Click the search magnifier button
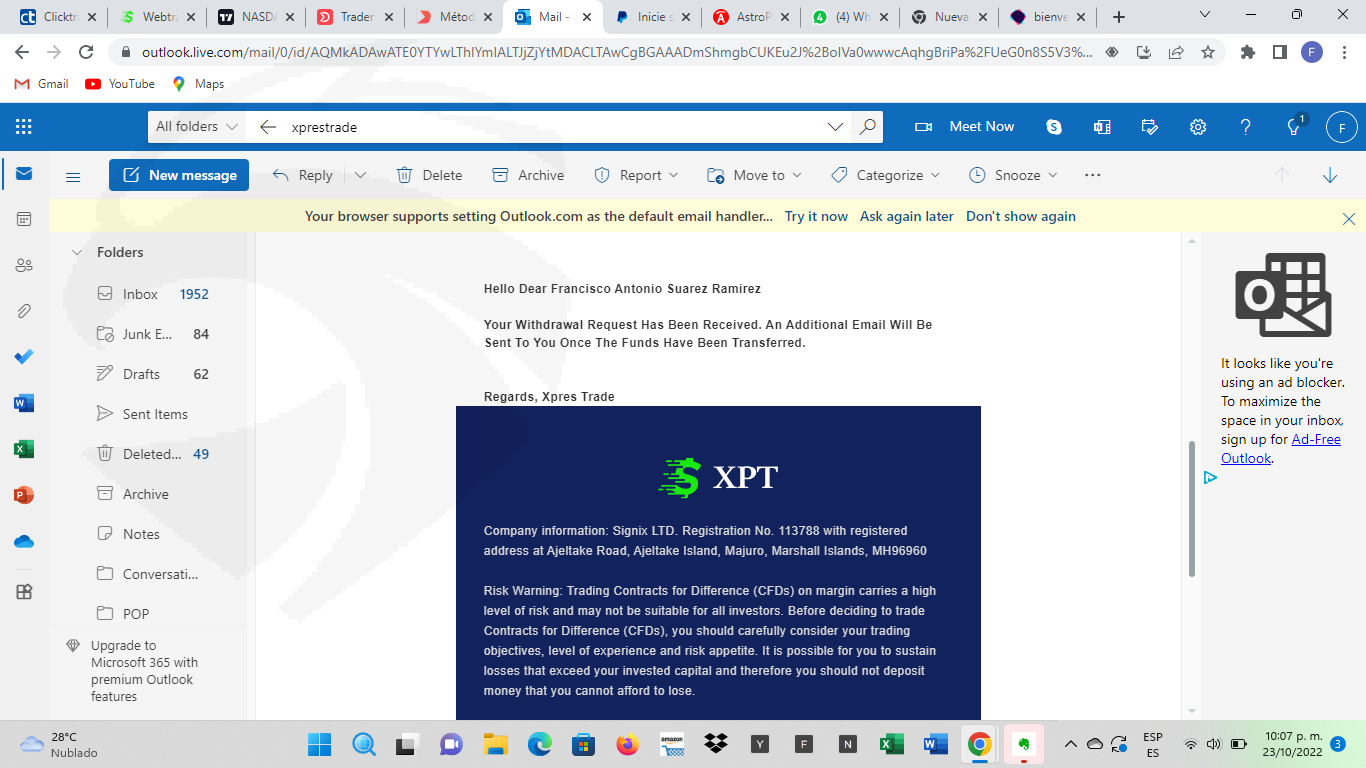The width and height of the screenshot is (1366, 768). click(867, 127)
